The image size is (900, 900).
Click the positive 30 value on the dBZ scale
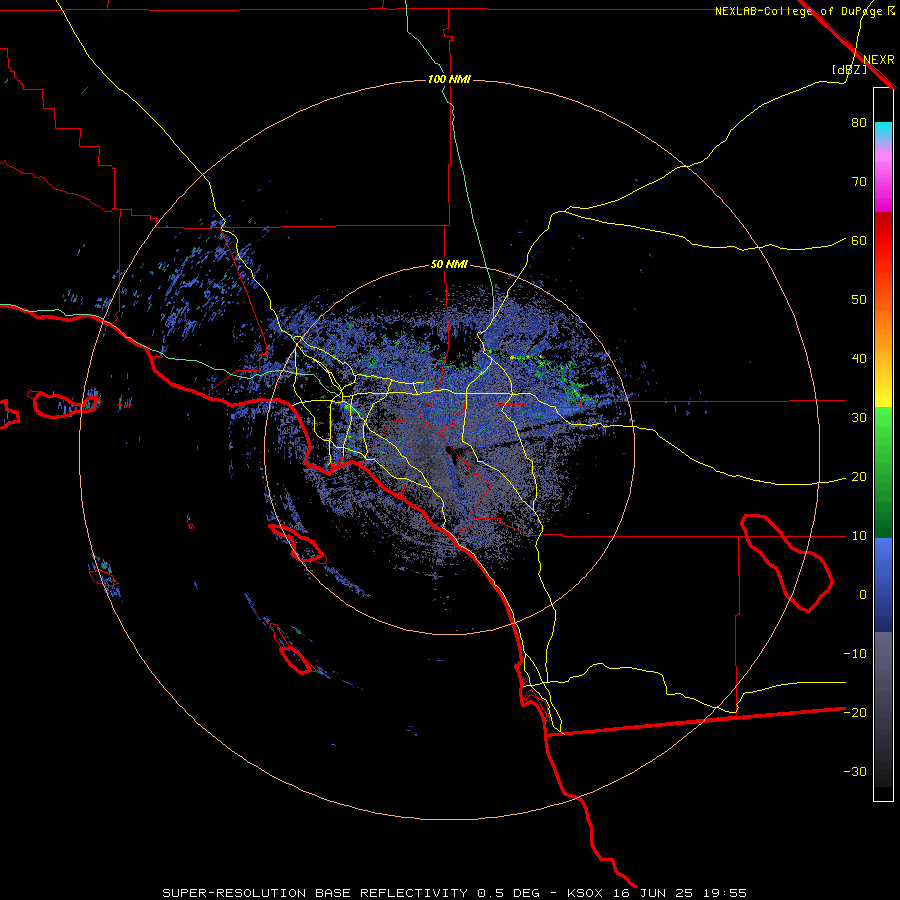point(859,418)
